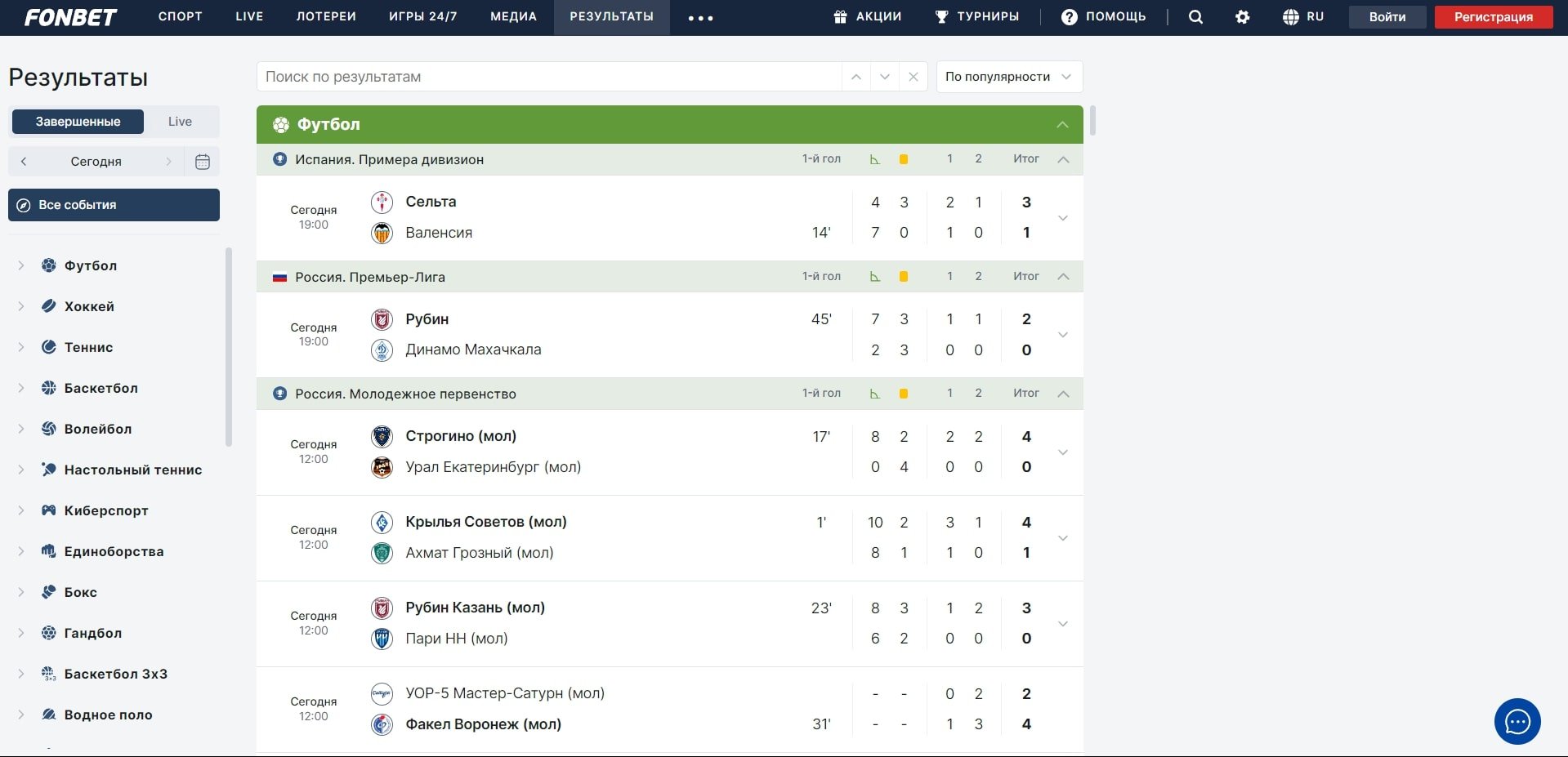This screenshot has height=757, width=1568.
Task: Click the Помощь question mark icon
Action: (1069, 17)
